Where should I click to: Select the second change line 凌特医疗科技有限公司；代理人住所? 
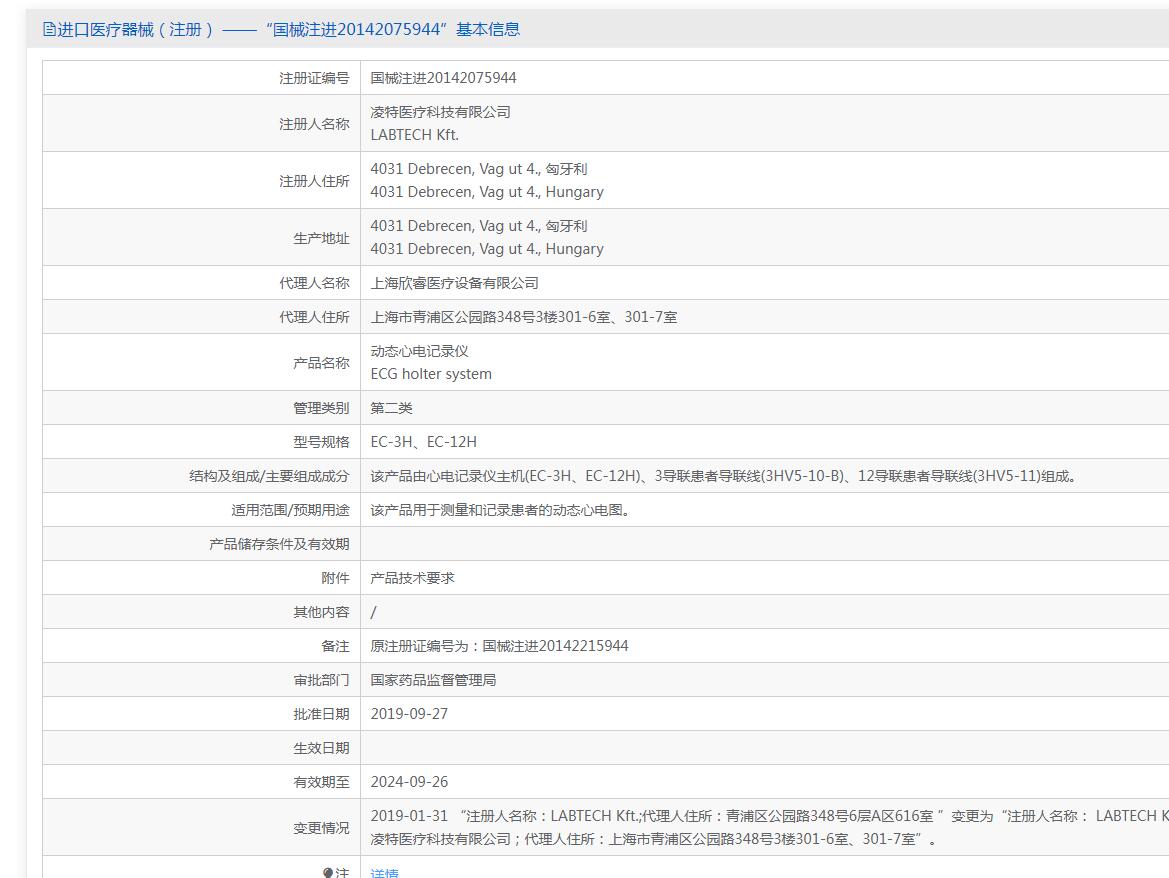pos(654,839)
